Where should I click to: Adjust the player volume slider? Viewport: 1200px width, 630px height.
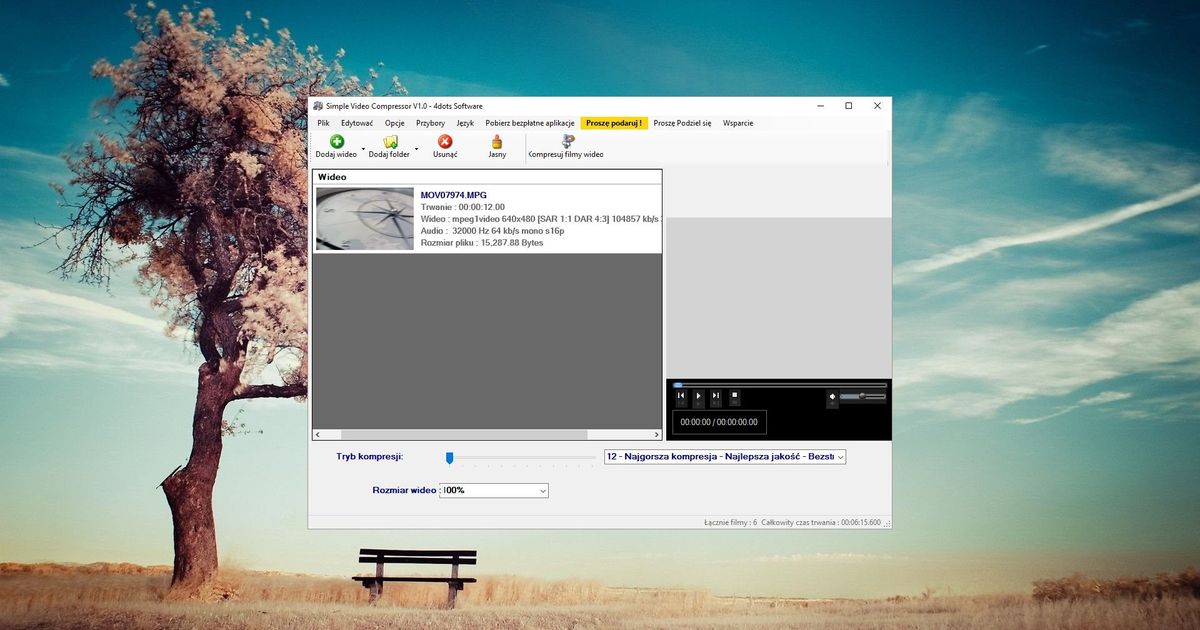(863, 397)
